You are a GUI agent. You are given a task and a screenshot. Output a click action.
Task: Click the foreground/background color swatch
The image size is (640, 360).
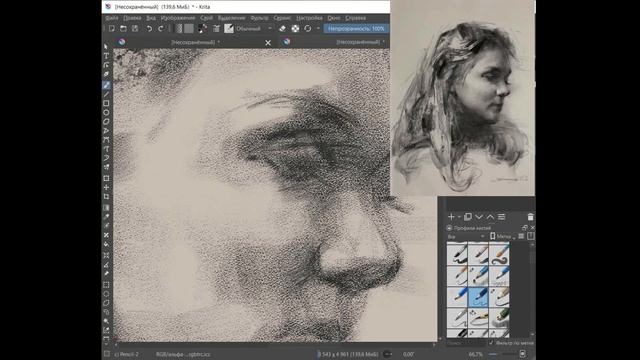point(202,29)
